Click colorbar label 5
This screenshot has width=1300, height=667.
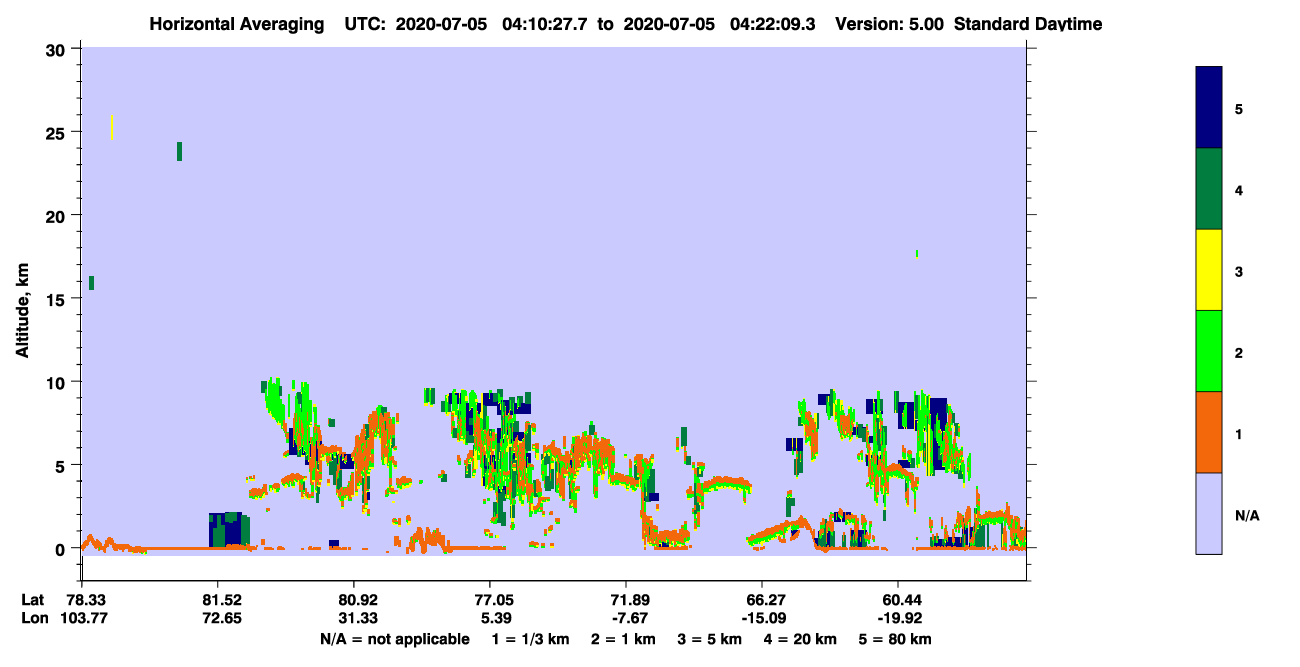[1239, 108]
